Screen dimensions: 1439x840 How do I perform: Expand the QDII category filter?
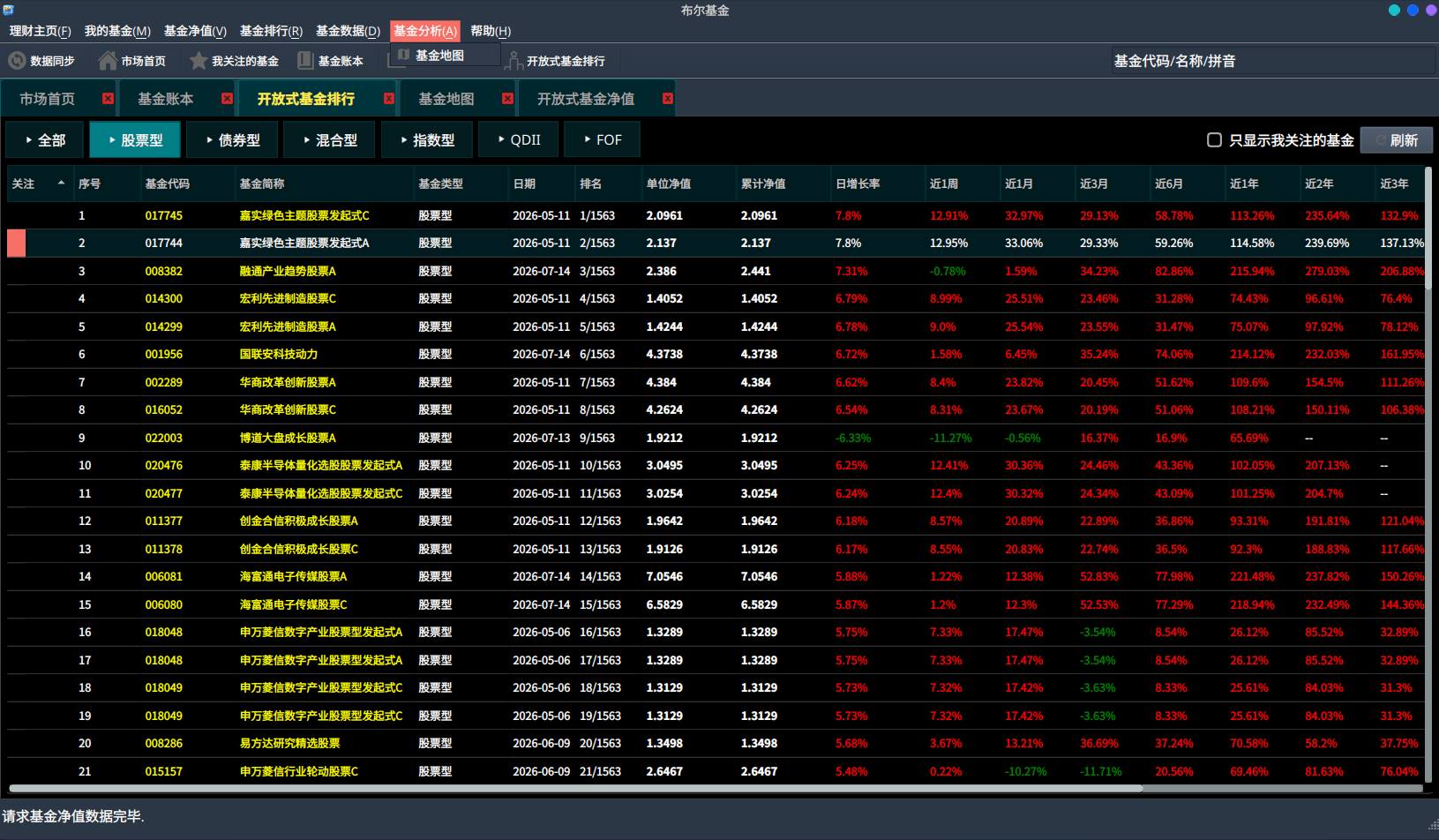(519, 140)
